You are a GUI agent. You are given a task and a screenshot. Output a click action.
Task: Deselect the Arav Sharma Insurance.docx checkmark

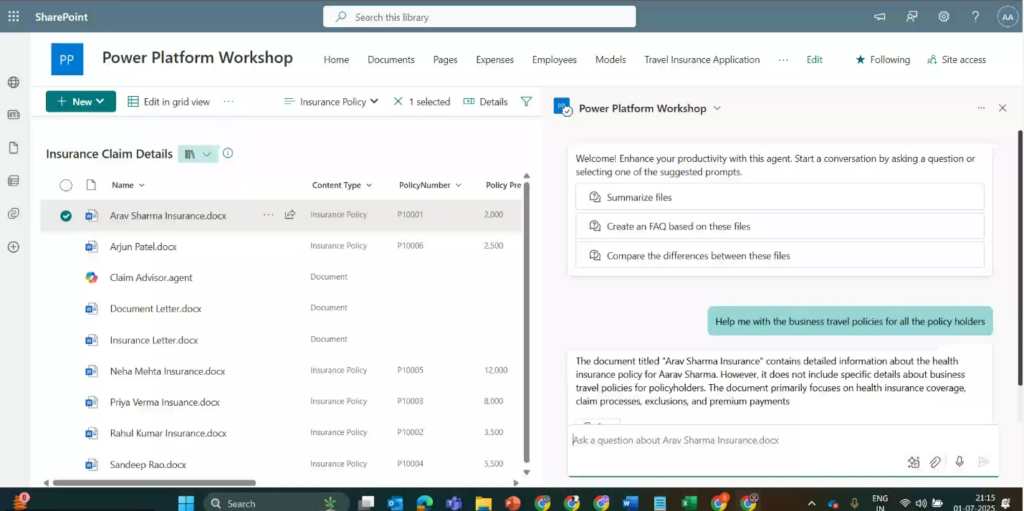66,216
